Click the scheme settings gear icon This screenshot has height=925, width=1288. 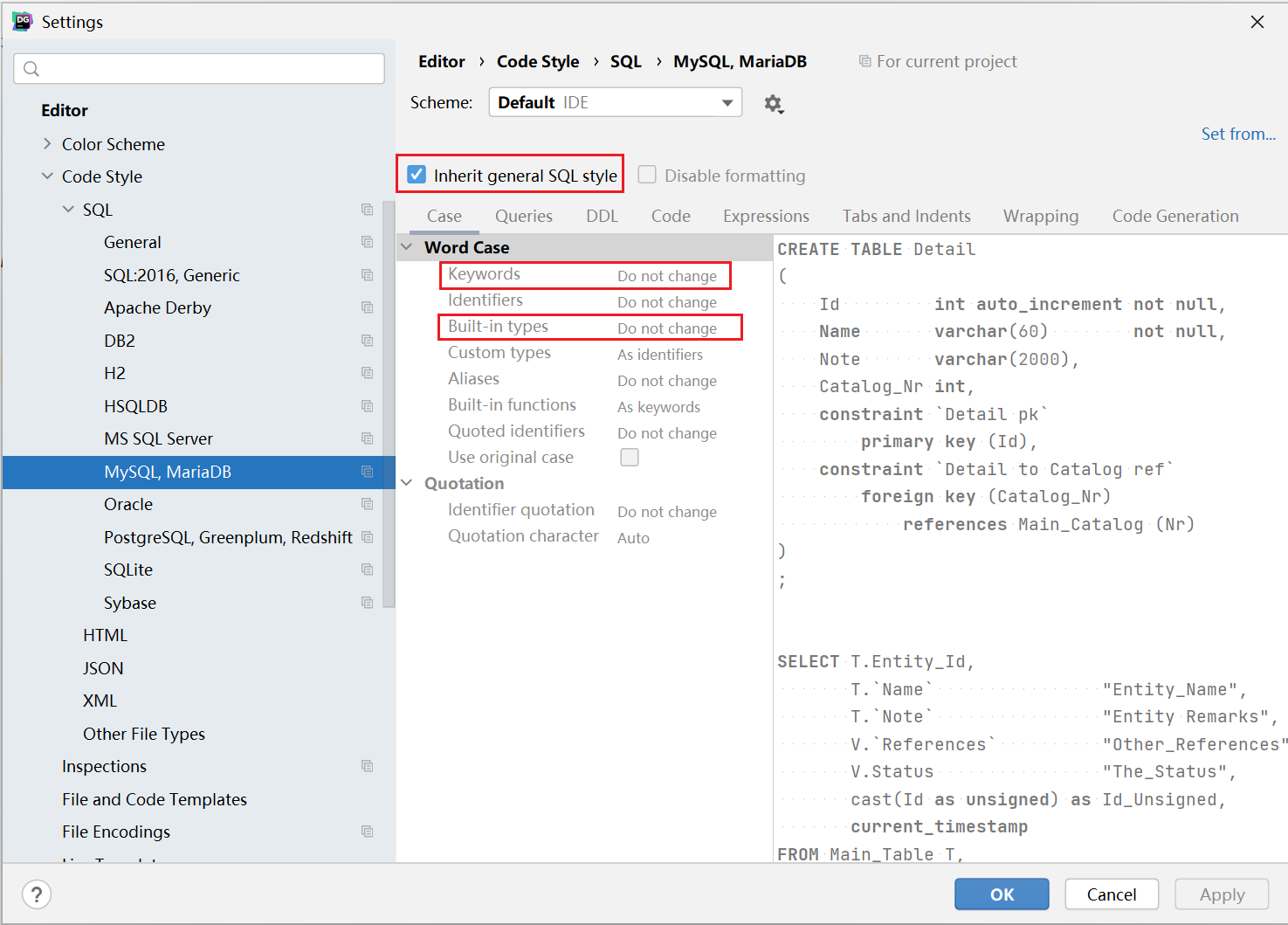click(773, 104)
